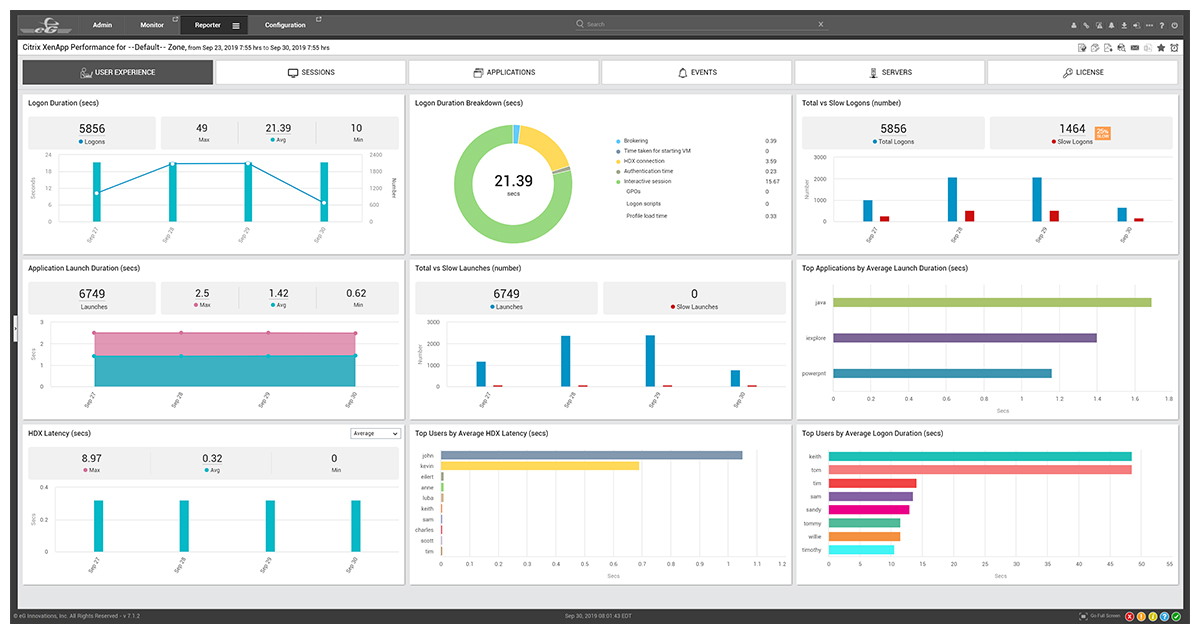Click the green normal status icon
This screenshot has width=1200, height=634.
click(x=1176, y=616)
